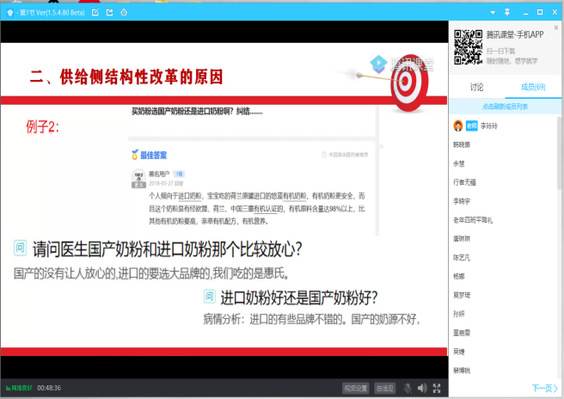Open the 自适应 display mode dropdown
564x399 pixels.
point(385,388)
